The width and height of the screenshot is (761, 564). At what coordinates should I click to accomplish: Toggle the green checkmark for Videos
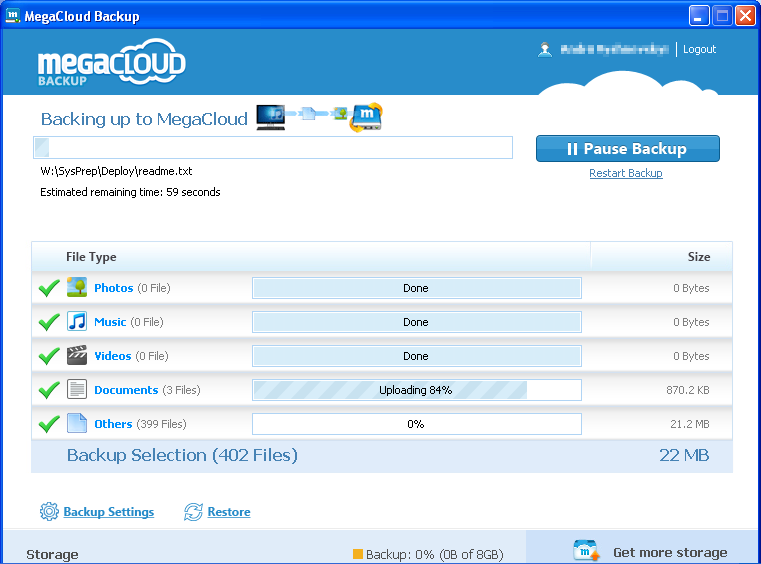pyautogui.click(x=49, y=356)
